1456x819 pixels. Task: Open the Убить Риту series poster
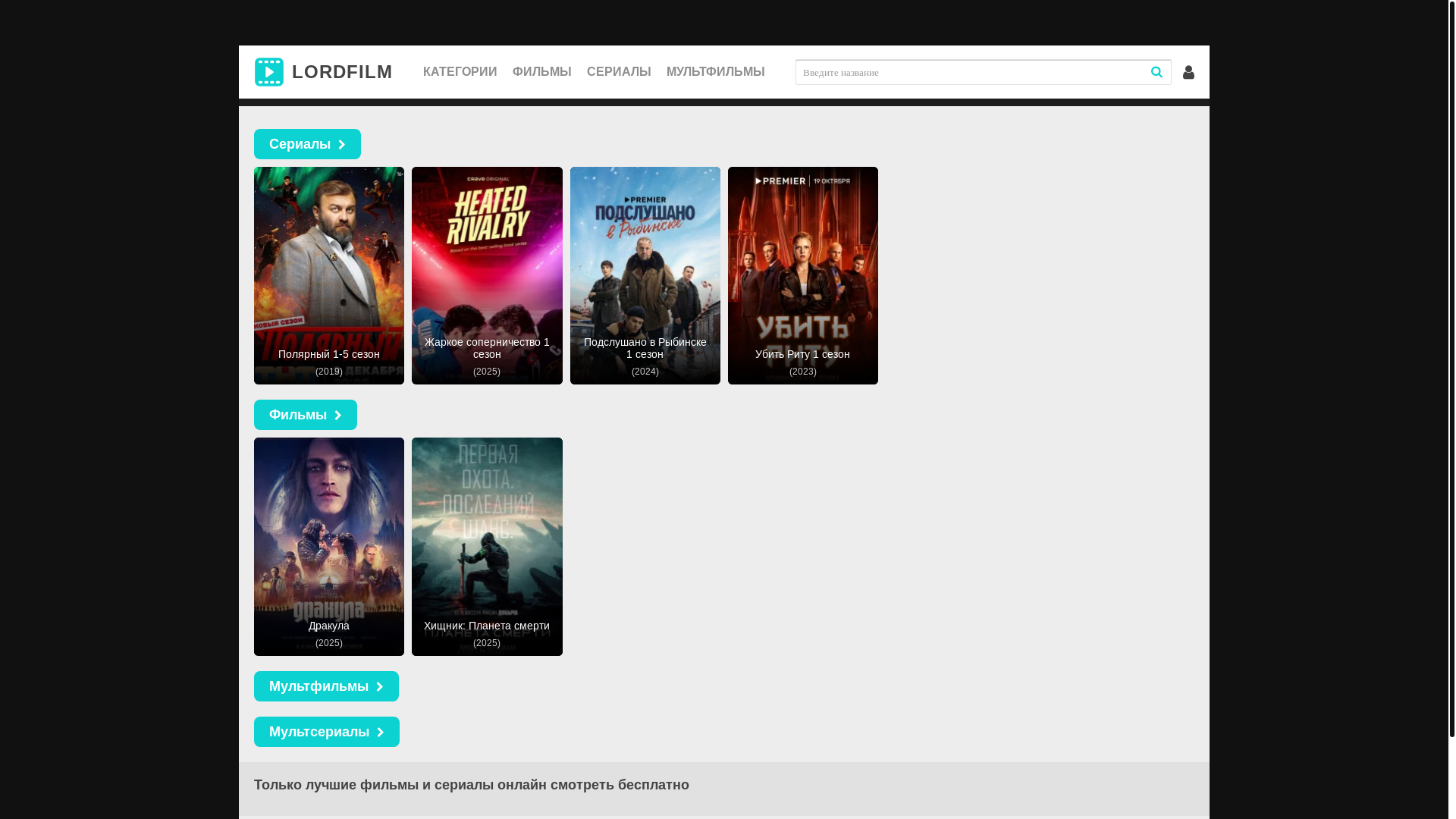pos(803,275)
